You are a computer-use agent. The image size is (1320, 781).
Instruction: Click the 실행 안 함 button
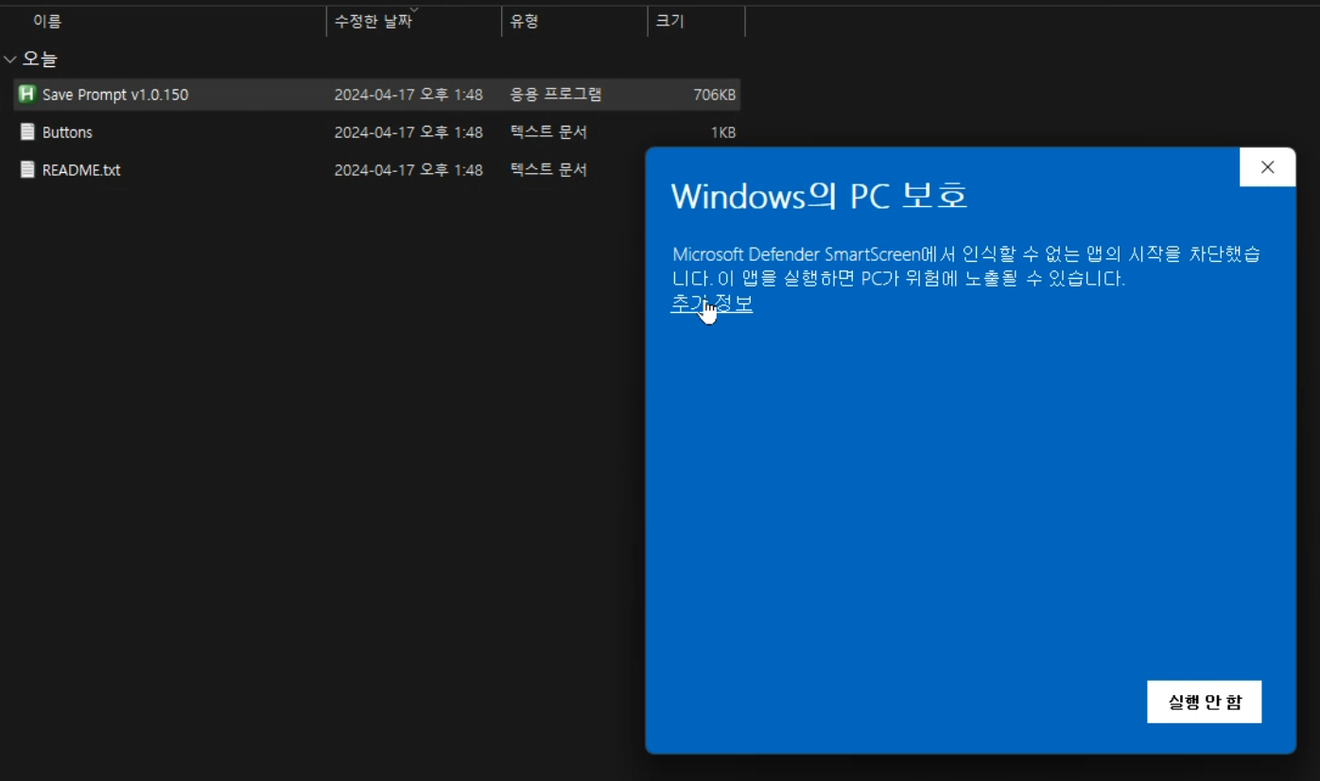pos(1204,702)
